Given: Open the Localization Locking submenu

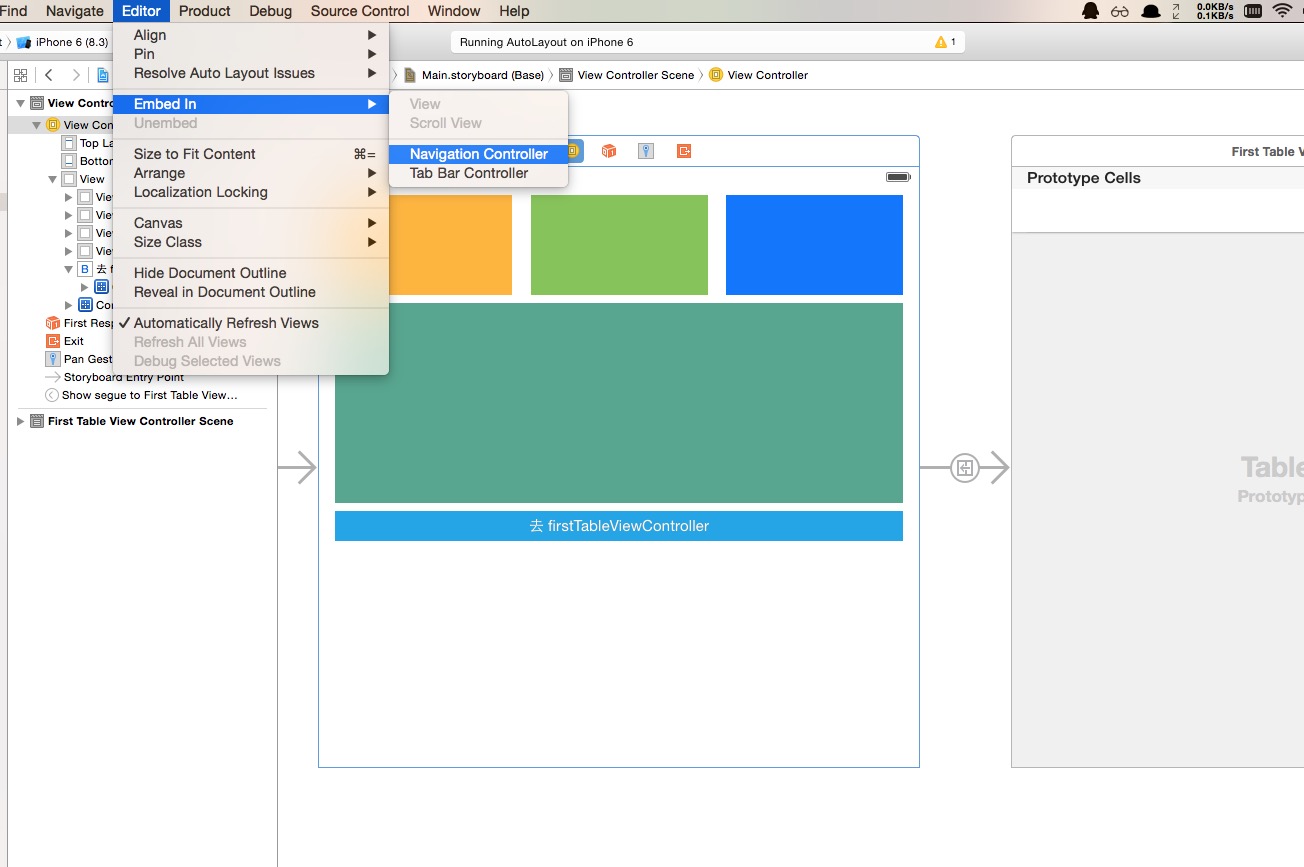Looking at the screenshot, I should pyautogui.click(x=250, y=192).
